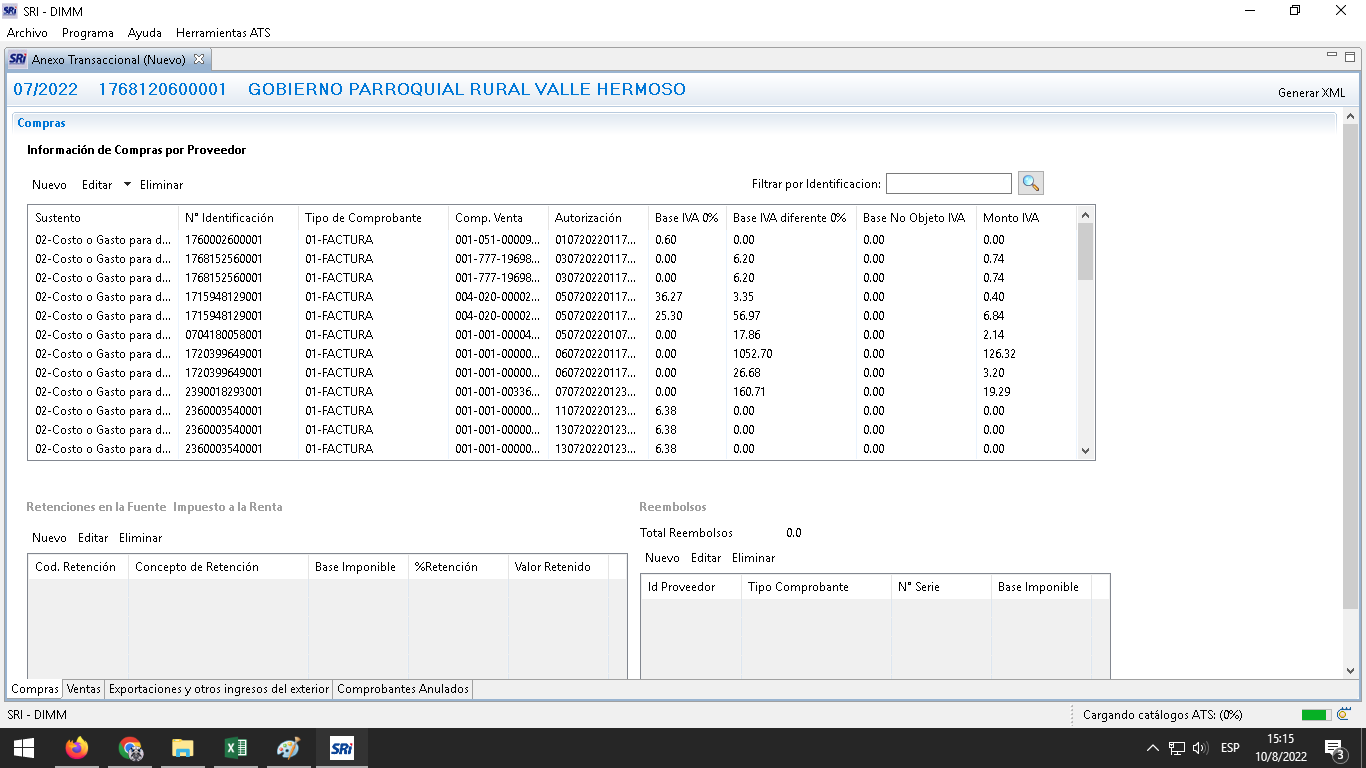Viewport: 1366px width, 768px height.
Task: Open File Explorer from the taskbar
Action: click(x=183, y=748)
